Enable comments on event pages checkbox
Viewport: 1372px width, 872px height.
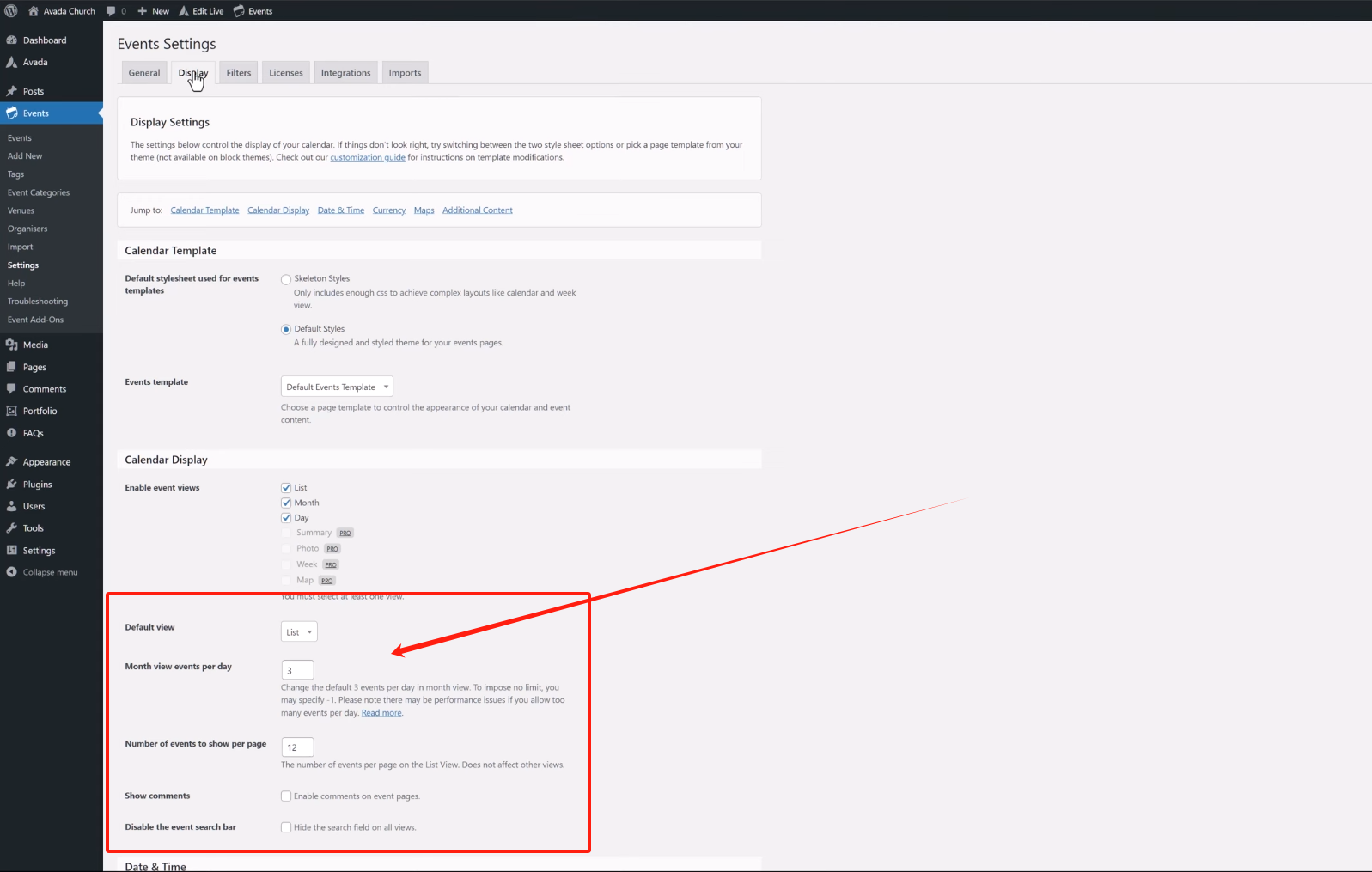point(286,796)
